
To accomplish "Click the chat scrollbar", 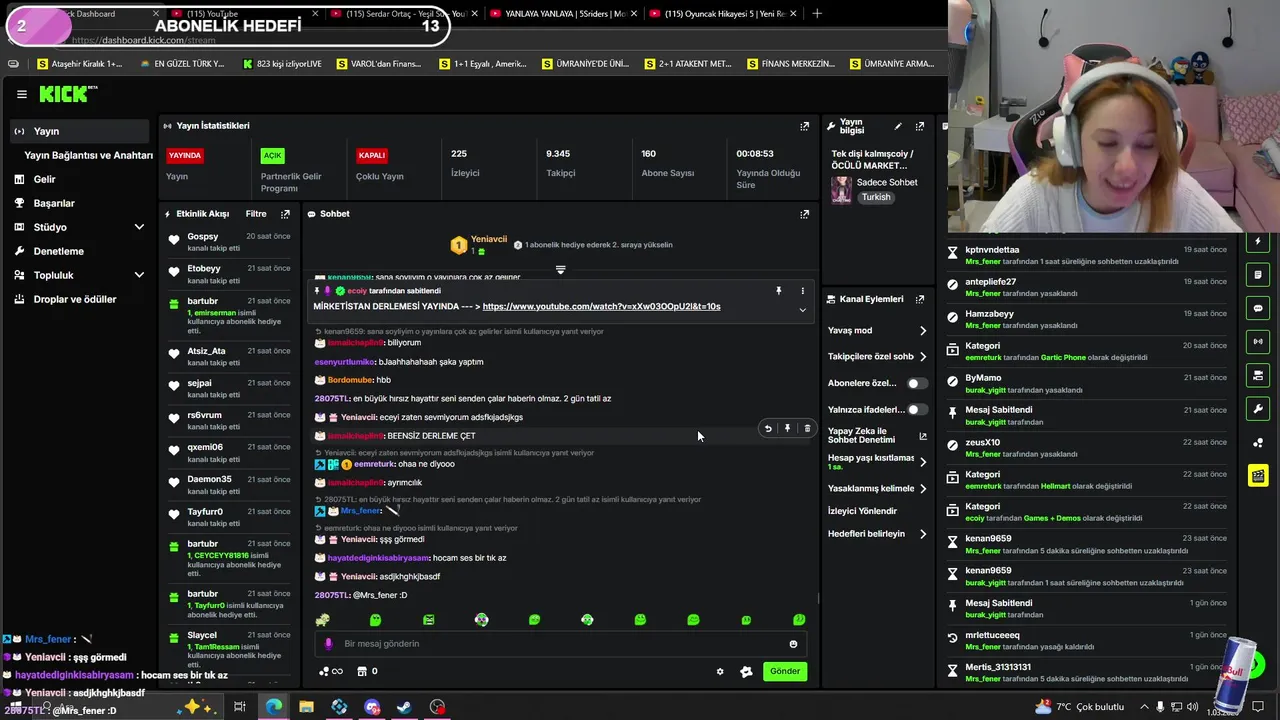I will (819, 599).
